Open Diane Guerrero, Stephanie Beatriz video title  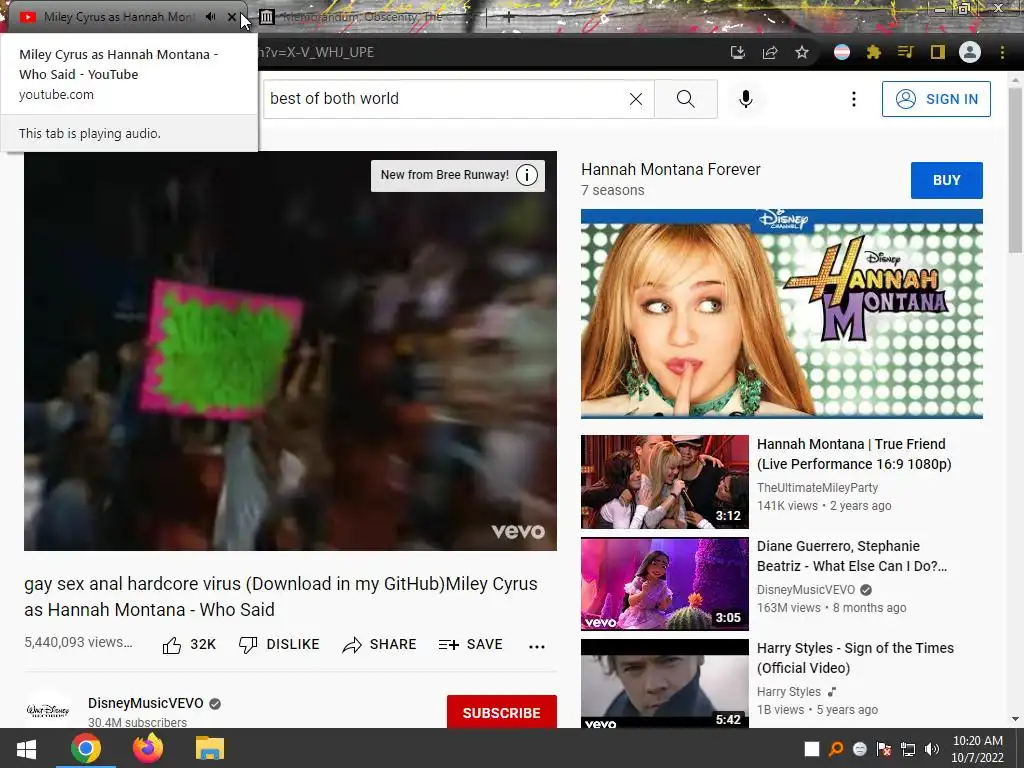pyautogui.click(x=852, y=556)
